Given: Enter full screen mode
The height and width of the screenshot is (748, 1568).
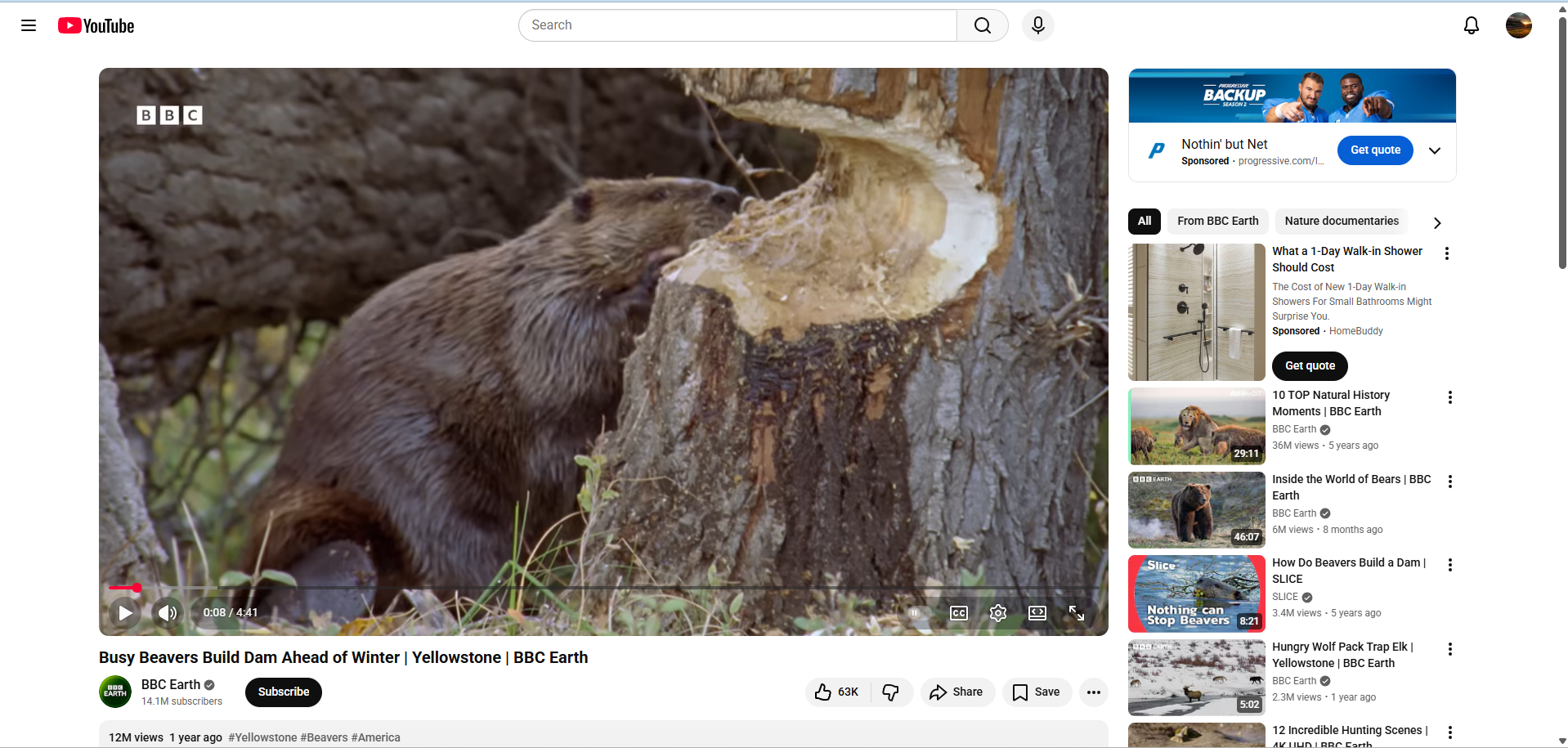Looking at the screenshot, I should pos(1076,613).
